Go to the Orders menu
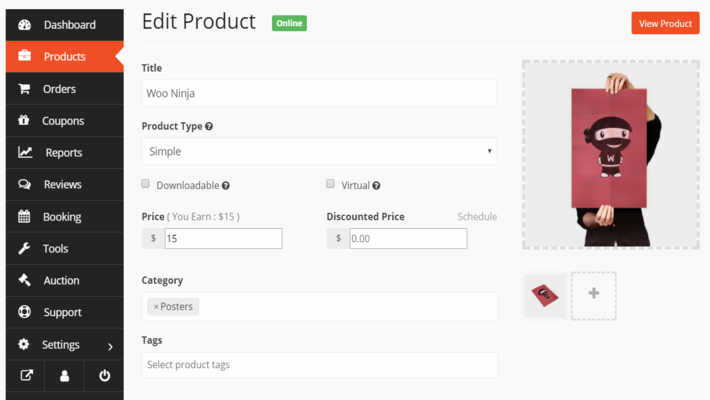Viewport: 710px width, 400px height. pyautogui.click(x=59, y=89)
